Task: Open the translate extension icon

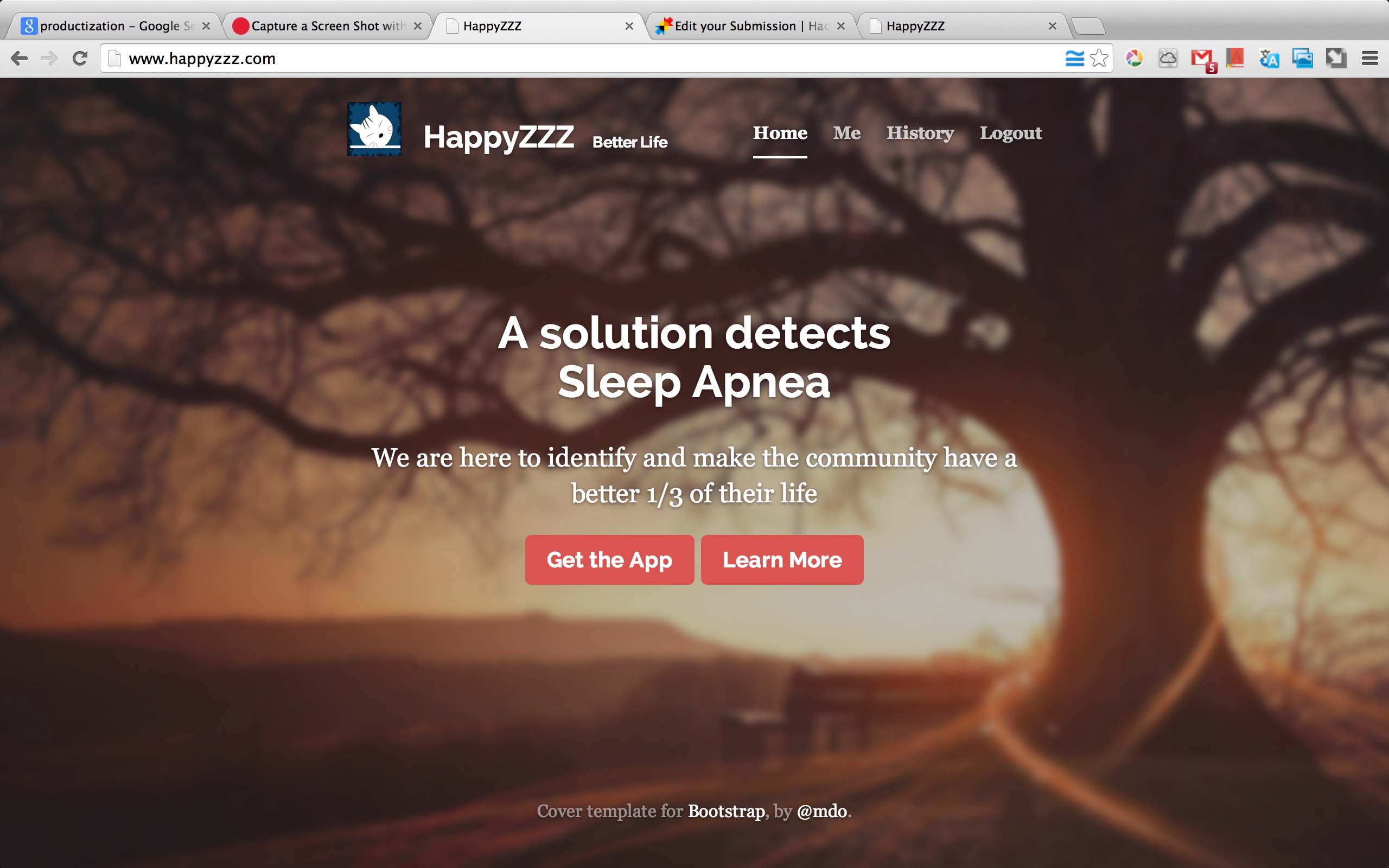Action: (1269, 58)
